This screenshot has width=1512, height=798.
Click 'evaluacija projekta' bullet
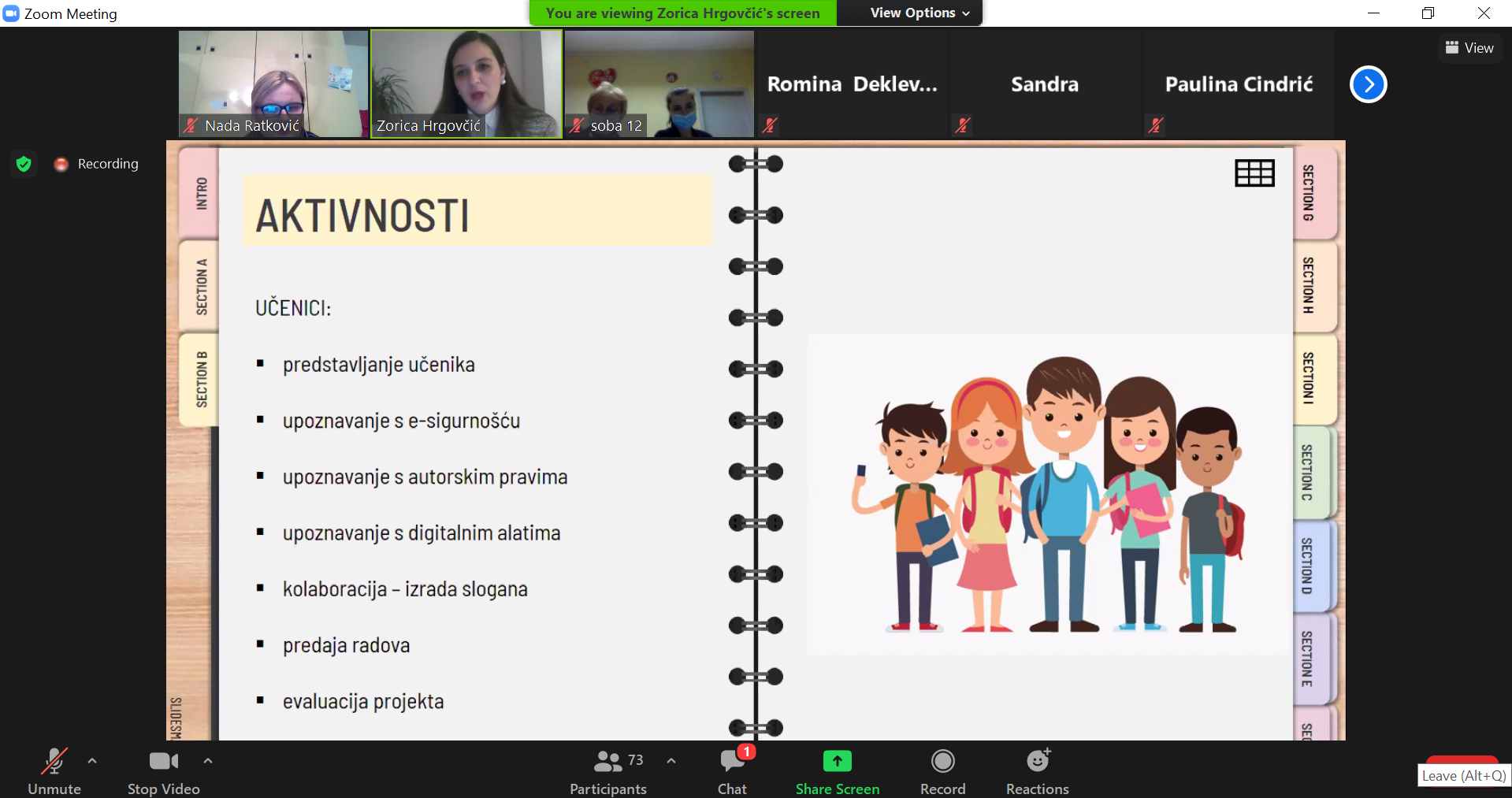(363, 702)
